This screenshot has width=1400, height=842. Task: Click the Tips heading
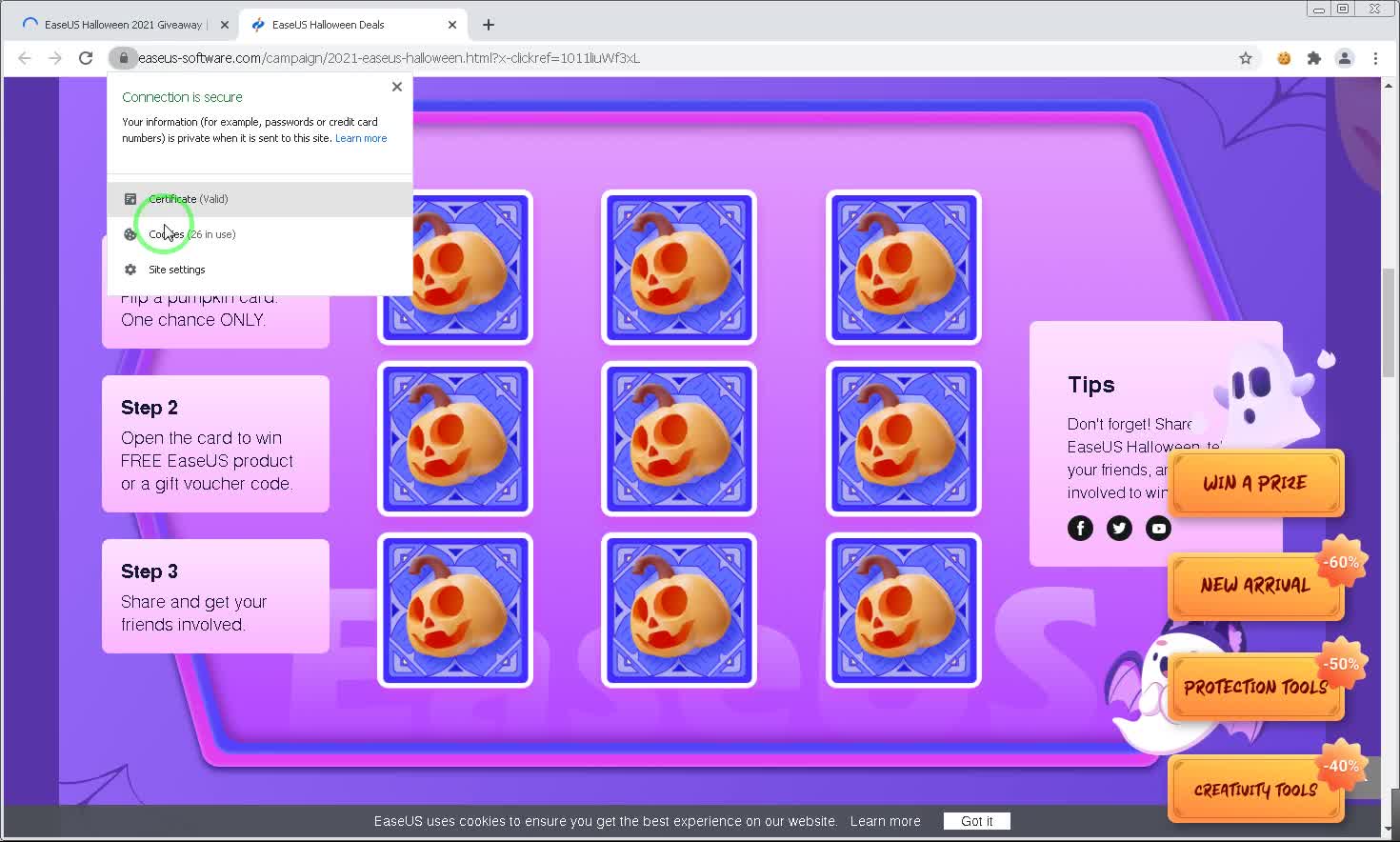coord(1090,385)
